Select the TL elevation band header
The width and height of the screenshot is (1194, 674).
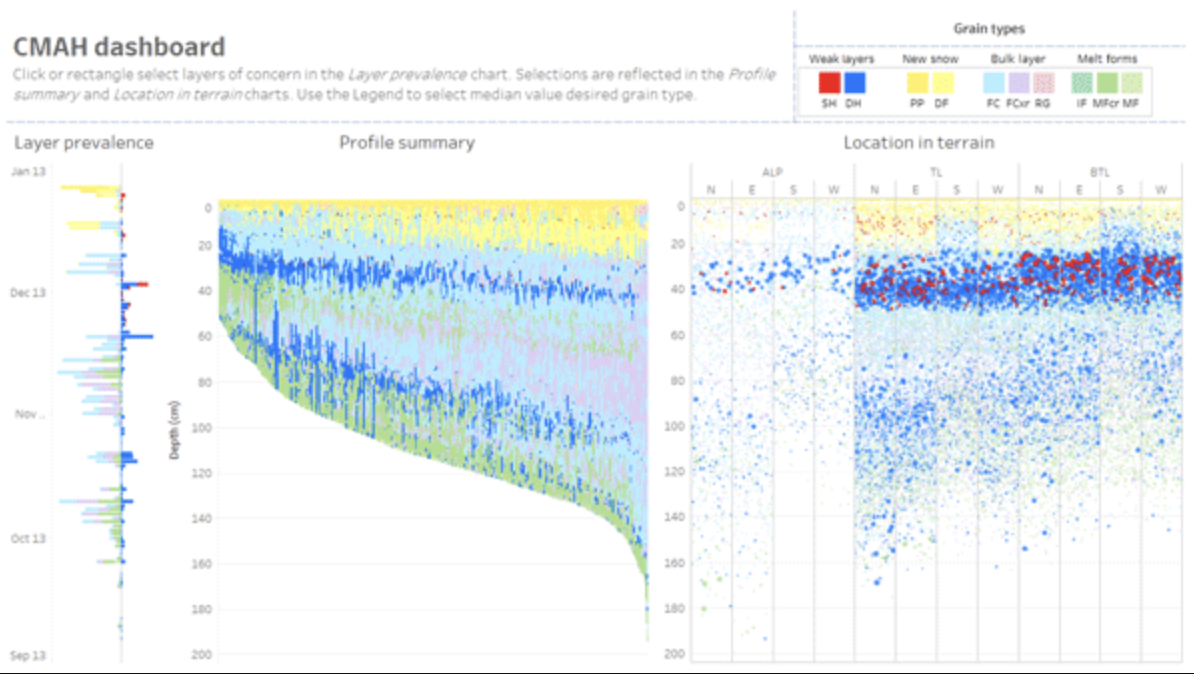tap(936, 172)
